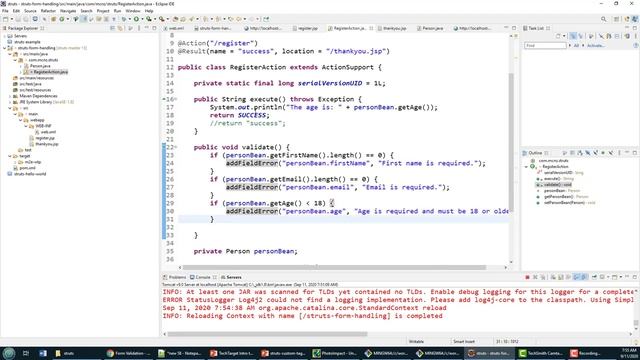Click the green Run toolbar button

point(136,19)
